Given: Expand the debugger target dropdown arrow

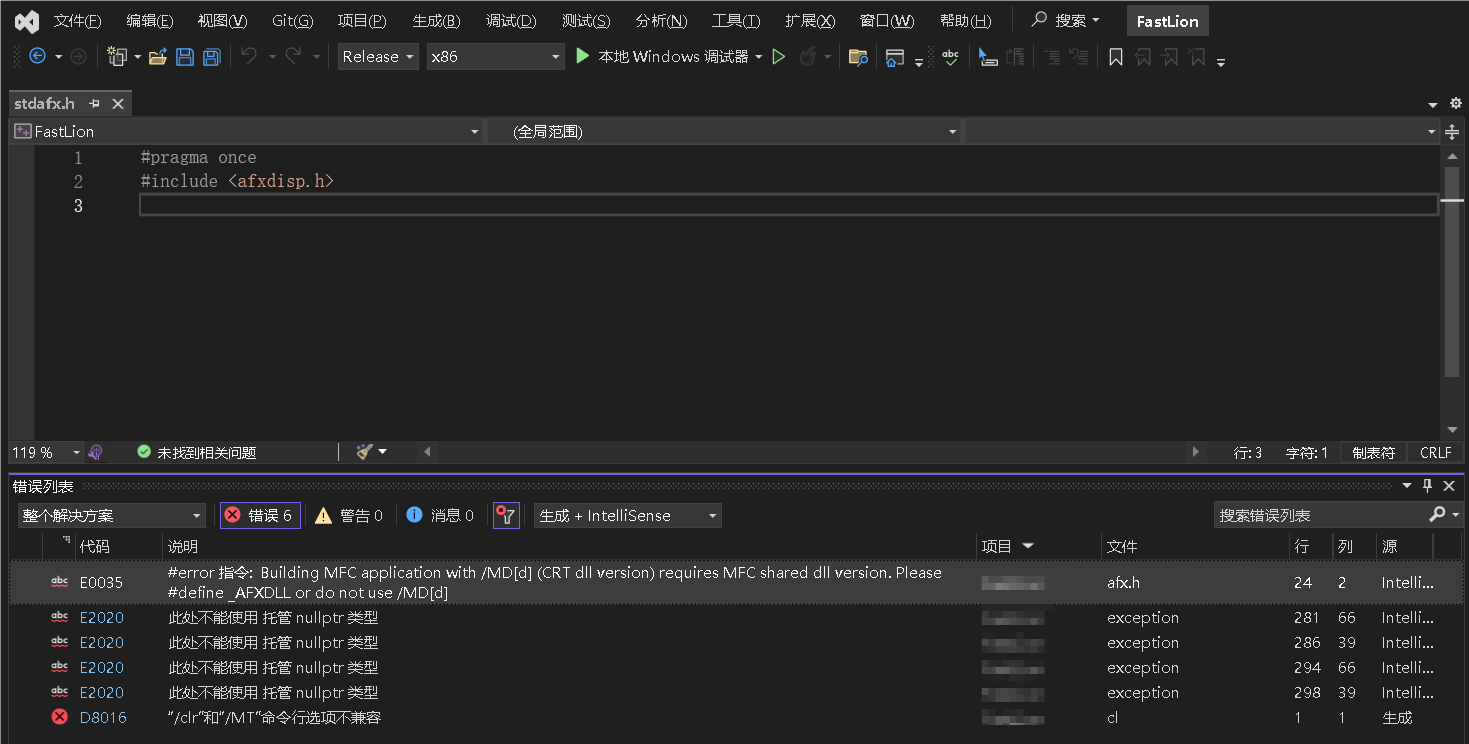Looking at the screenshot, I should click(x=759, y=57).
